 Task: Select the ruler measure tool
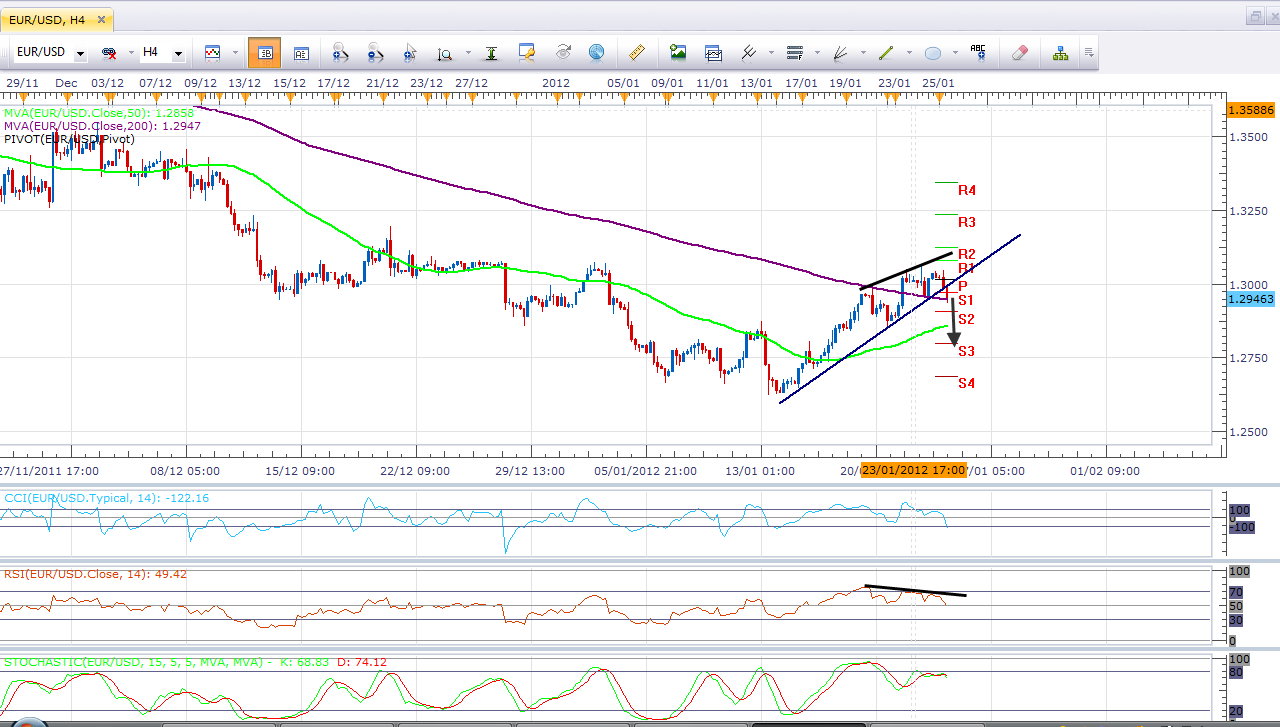coord(636,53)
